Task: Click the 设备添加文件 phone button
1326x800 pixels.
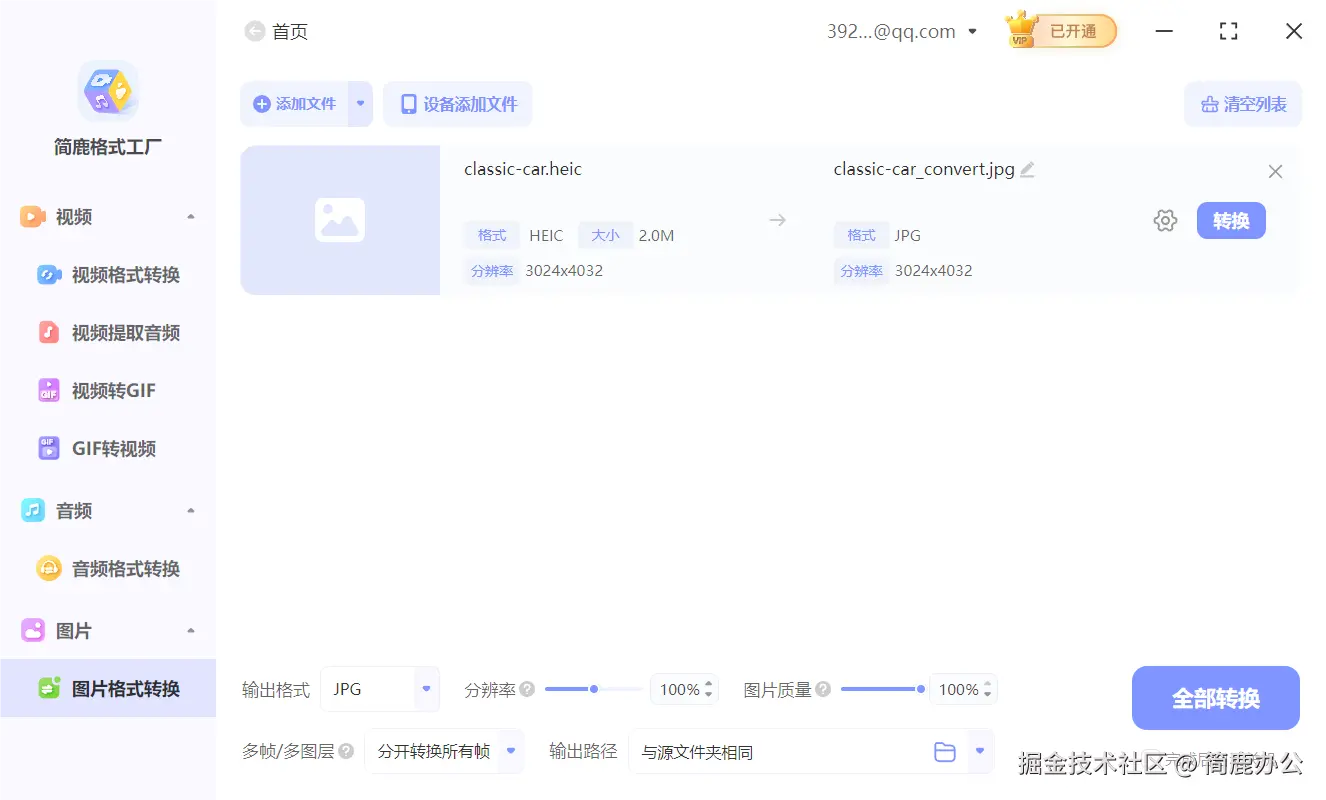Action: tap(458, 103)
